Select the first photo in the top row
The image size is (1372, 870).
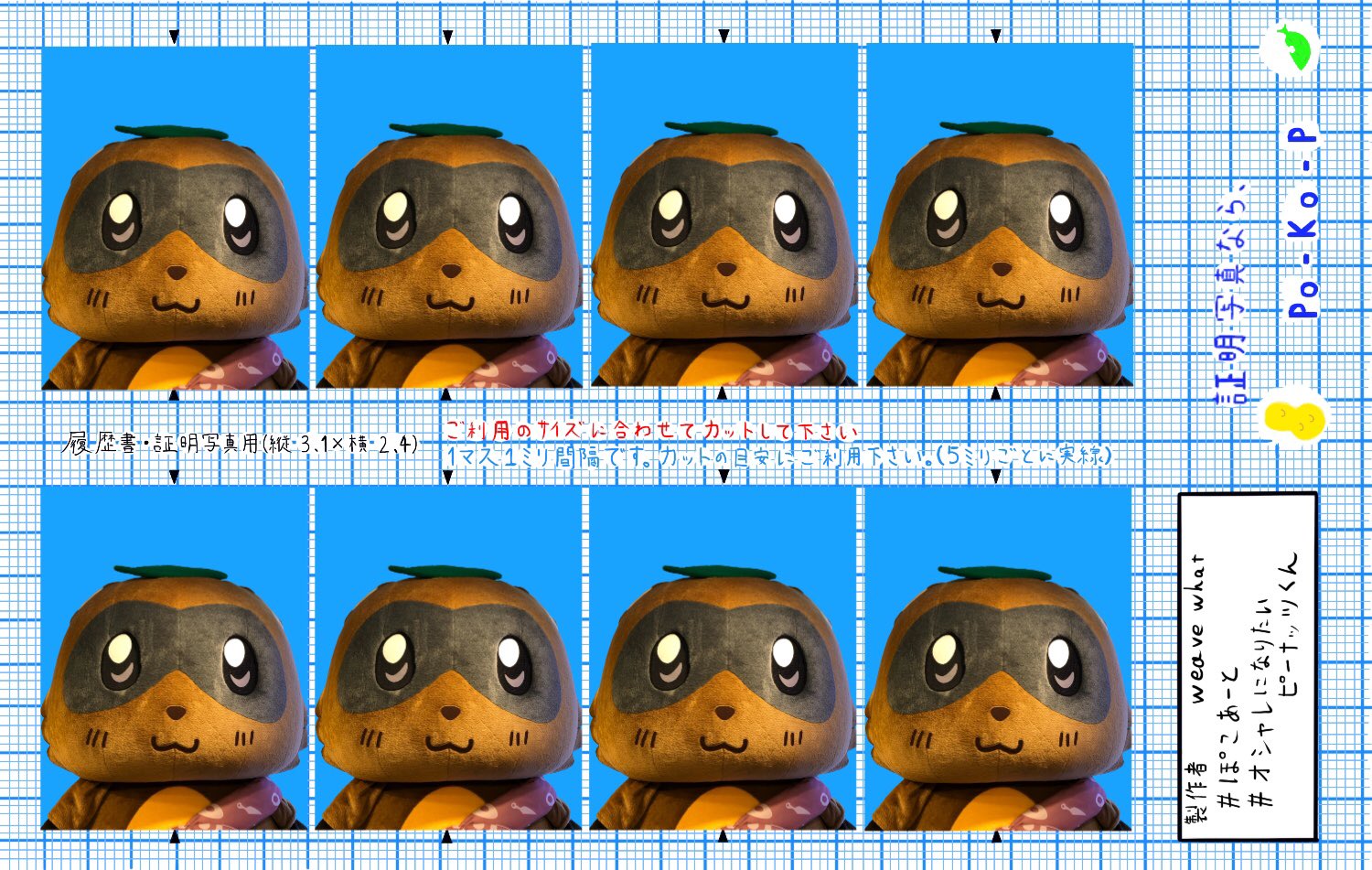pos(176,218)
